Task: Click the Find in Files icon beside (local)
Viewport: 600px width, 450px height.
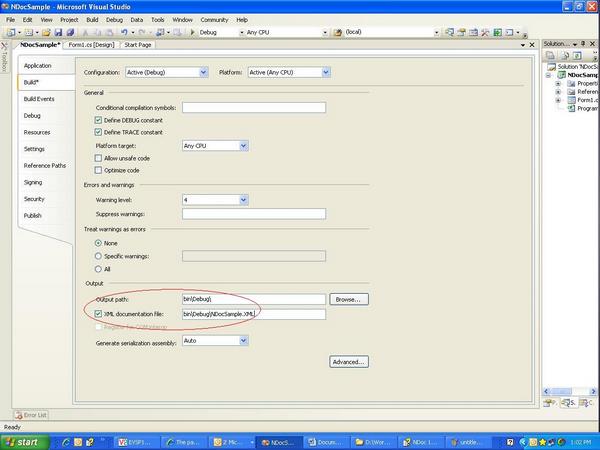Action: 338,33
